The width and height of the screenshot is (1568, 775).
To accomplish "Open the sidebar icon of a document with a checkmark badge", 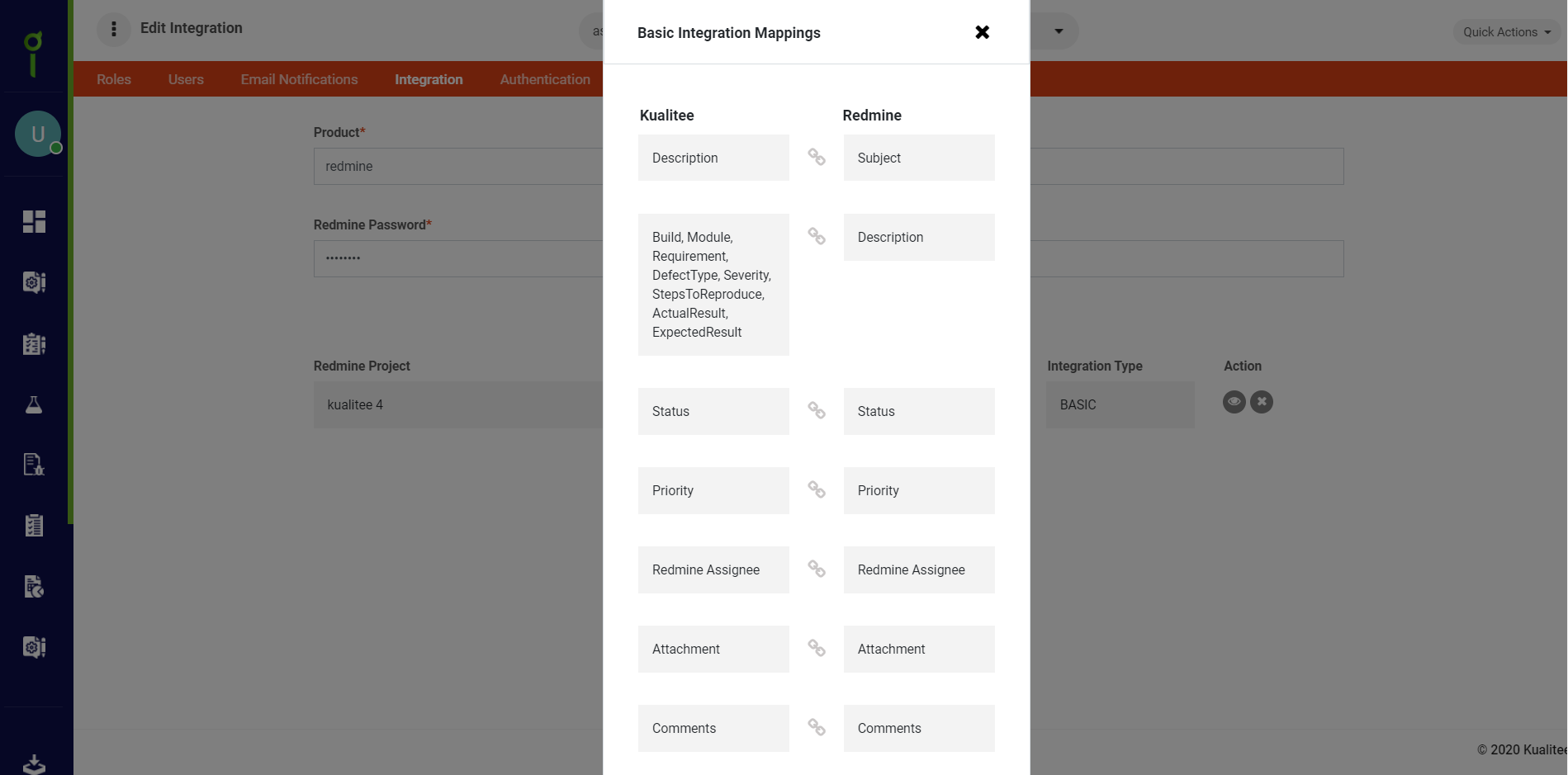I will pos(34,587).
